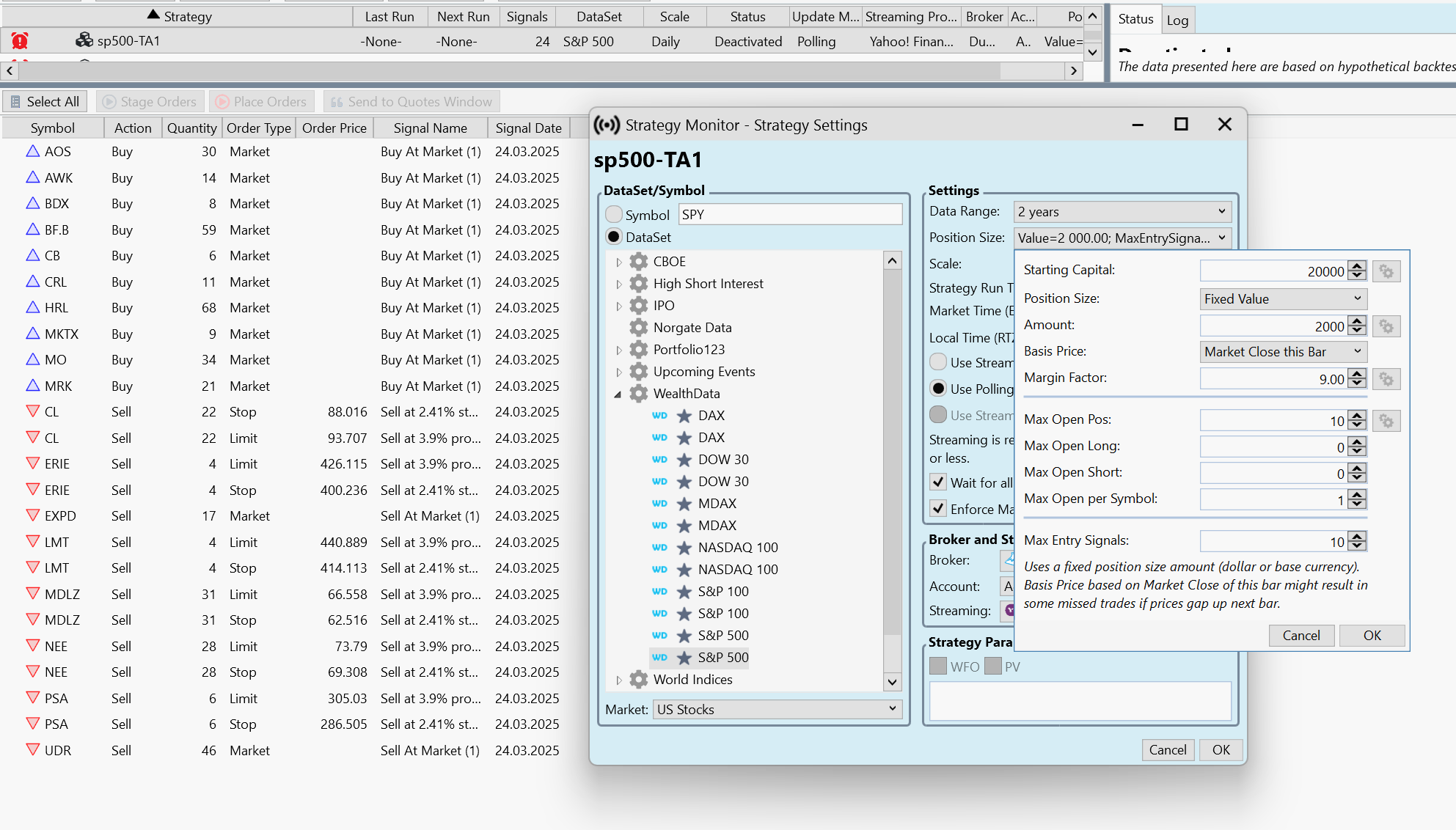Increase the Max Entry Signals stepper
1456x830 pixels.
pyautogui.click(x=1358, y=537)
